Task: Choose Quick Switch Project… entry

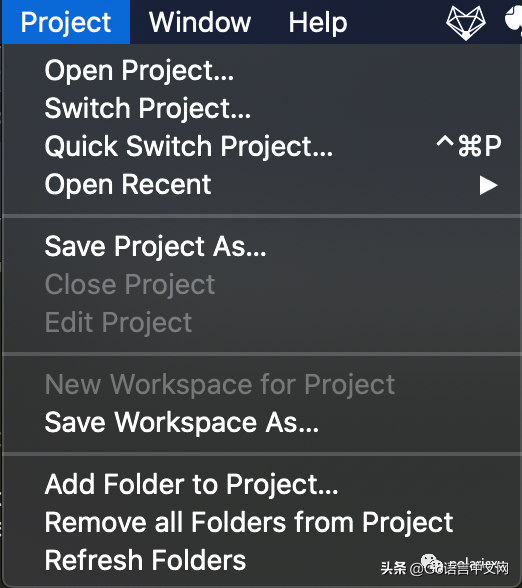Action: (261, 146)
